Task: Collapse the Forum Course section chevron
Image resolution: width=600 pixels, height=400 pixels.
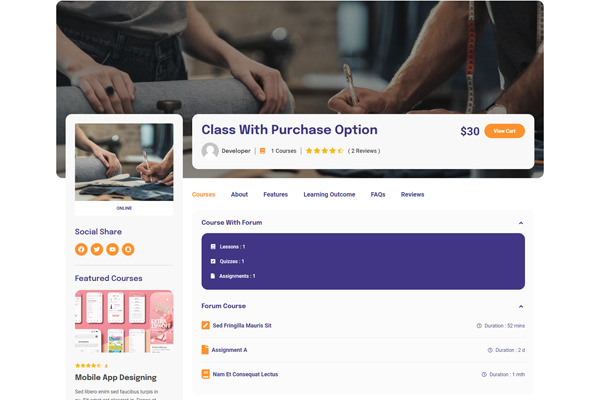Action: (521, 306)
